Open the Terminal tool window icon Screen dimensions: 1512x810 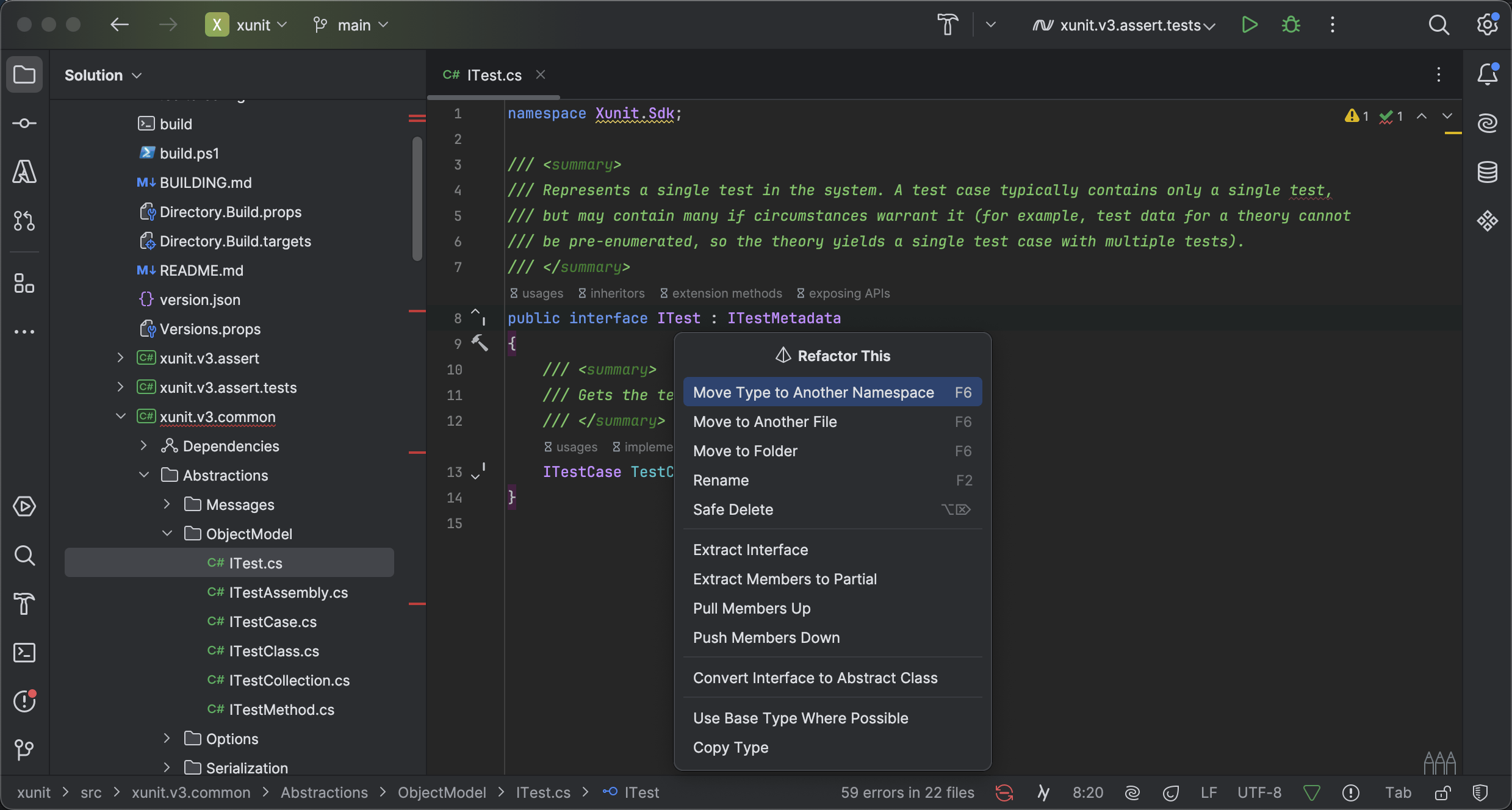[24, 653]
